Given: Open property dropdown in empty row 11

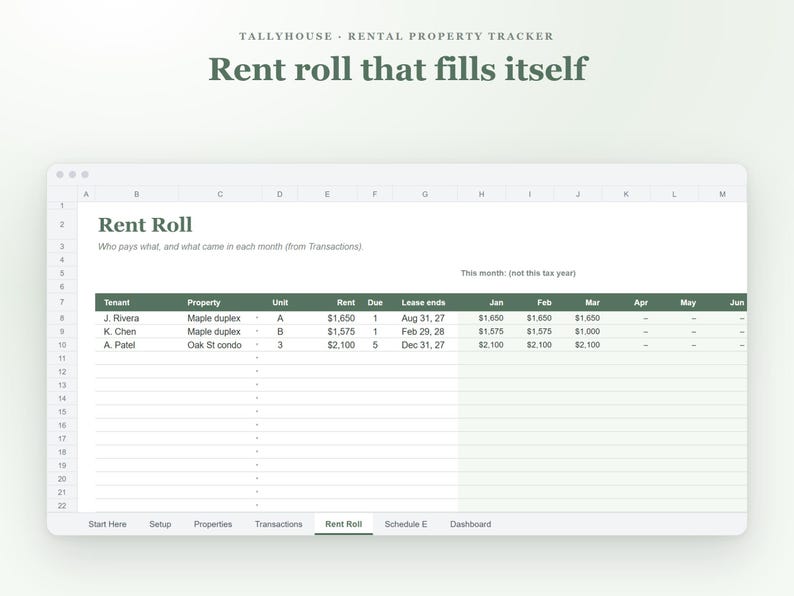Looking at the screenshot, I should tap(257, 358).
